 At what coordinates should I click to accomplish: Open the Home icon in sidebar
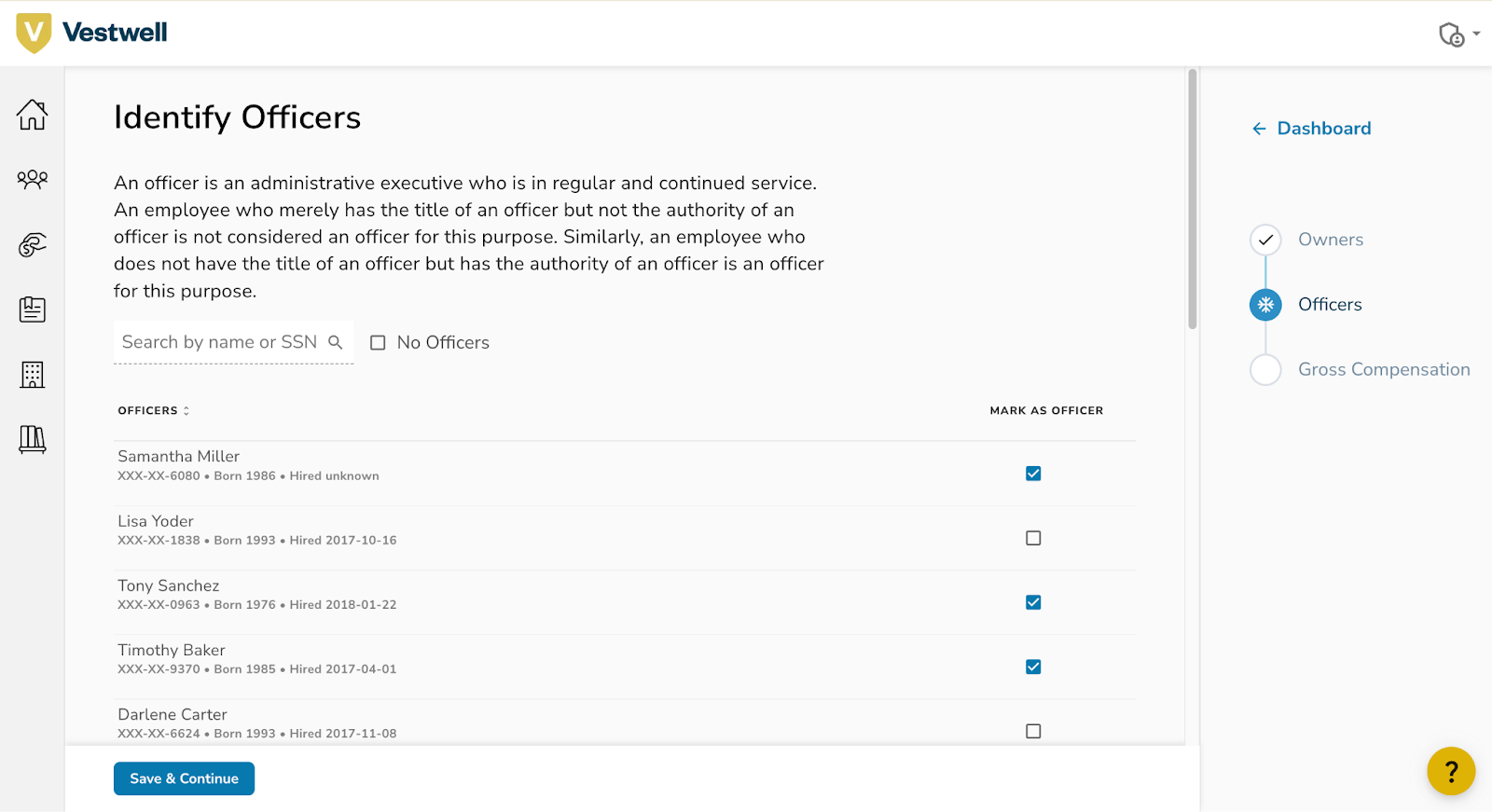coord(33,115)
